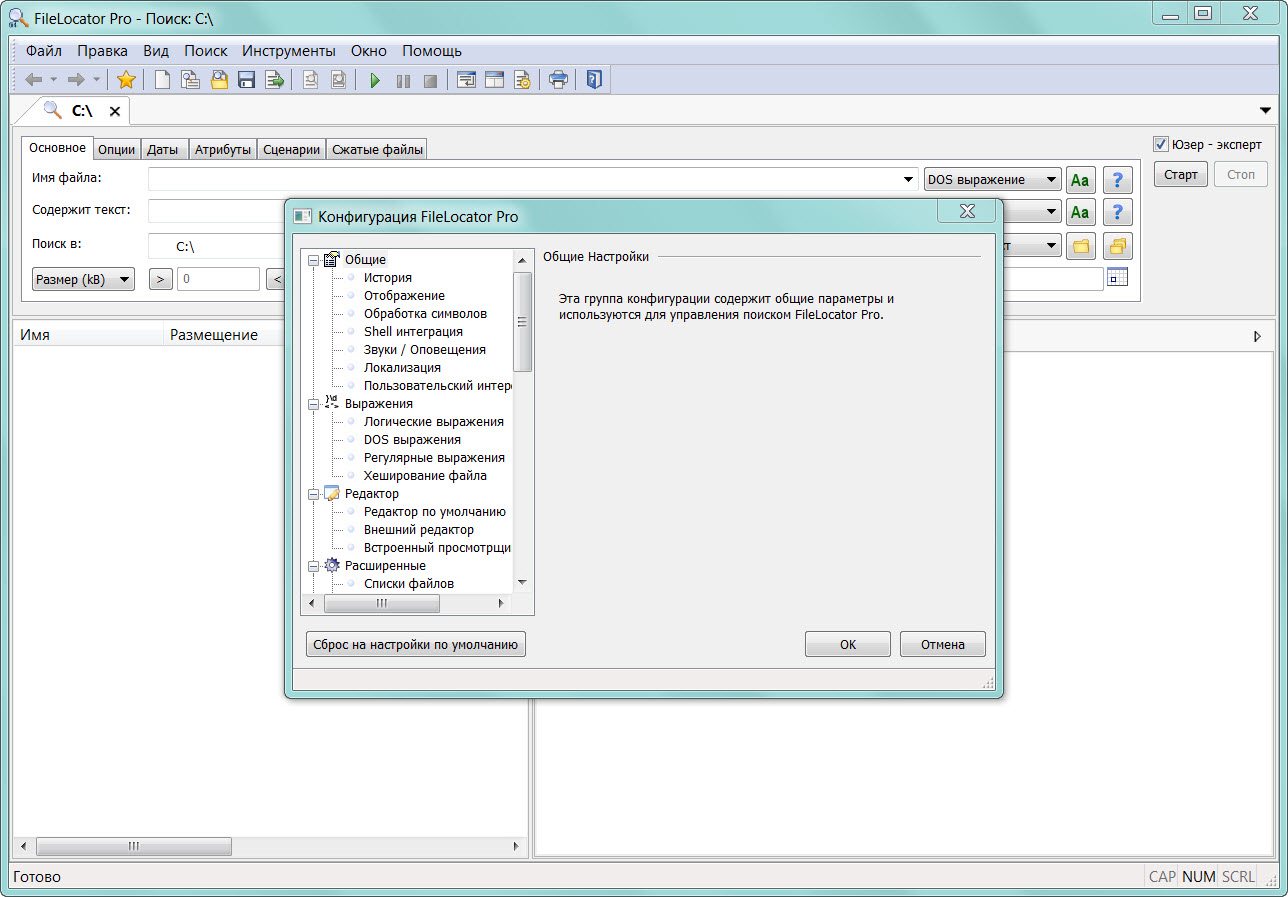Collapse the Расширенные tree node

(314, 566)
